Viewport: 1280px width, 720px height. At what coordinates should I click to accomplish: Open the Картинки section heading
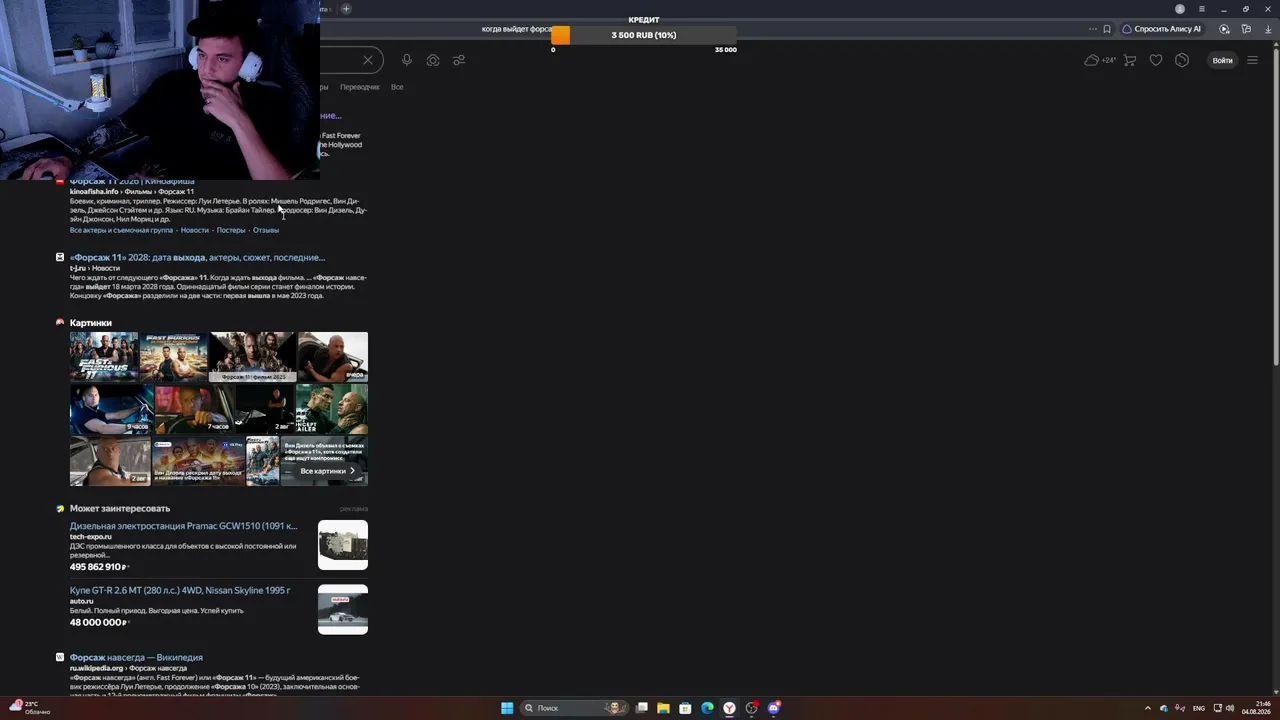[x=91, y=323]
